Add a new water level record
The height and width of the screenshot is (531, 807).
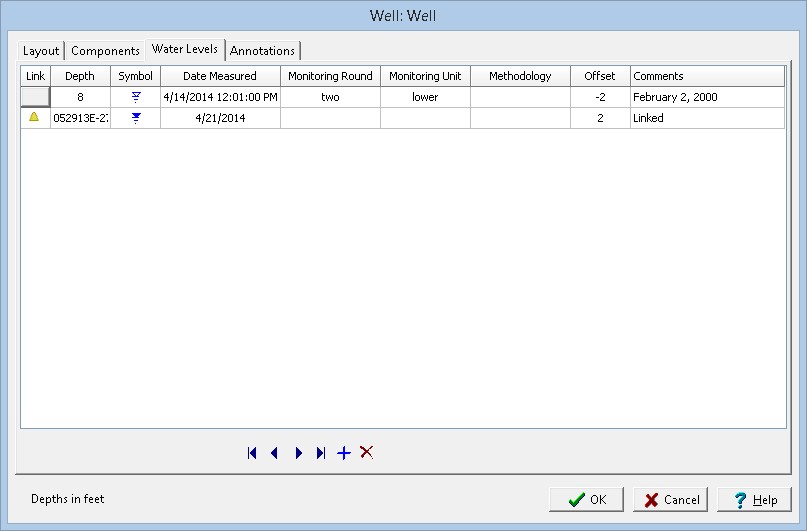click(x=344, y=453)
